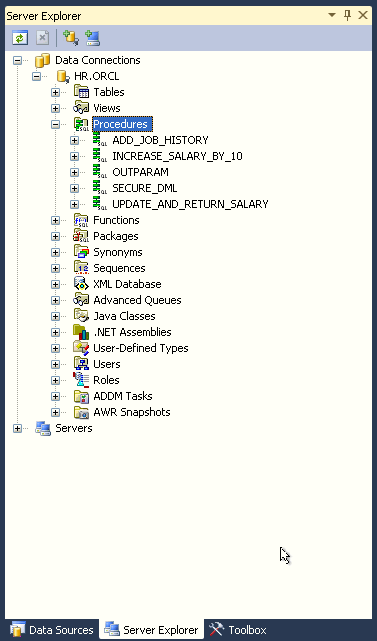Viewport: 377px width, 641px height.
Task: Expand the SECURE_DML procedure
Action: 74,188
